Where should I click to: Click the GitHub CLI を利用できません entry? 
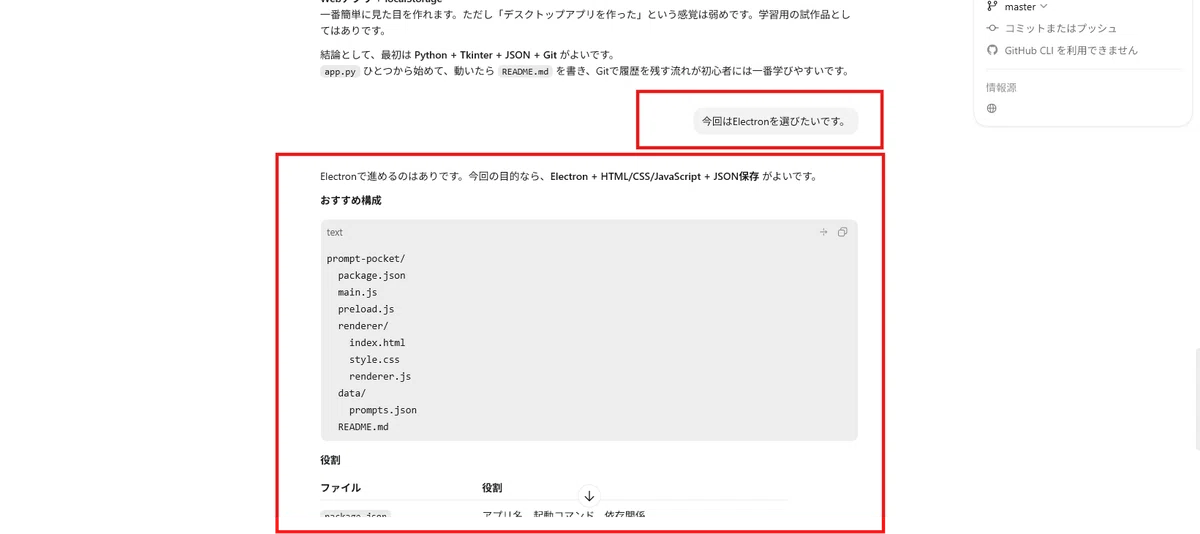1062,50
